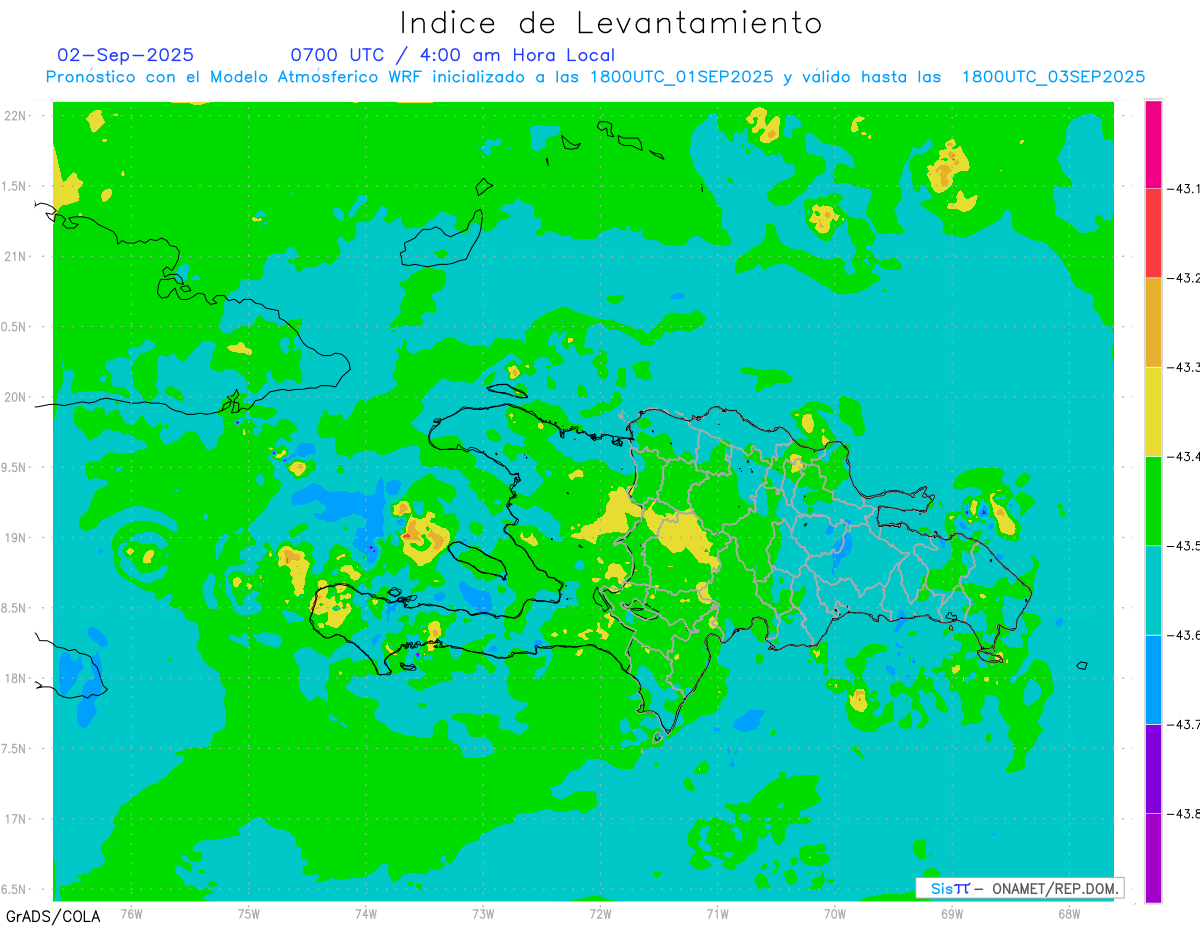Select the latitude label "19N"
This screenshot has width=1200, height=927.
(16, 538)
